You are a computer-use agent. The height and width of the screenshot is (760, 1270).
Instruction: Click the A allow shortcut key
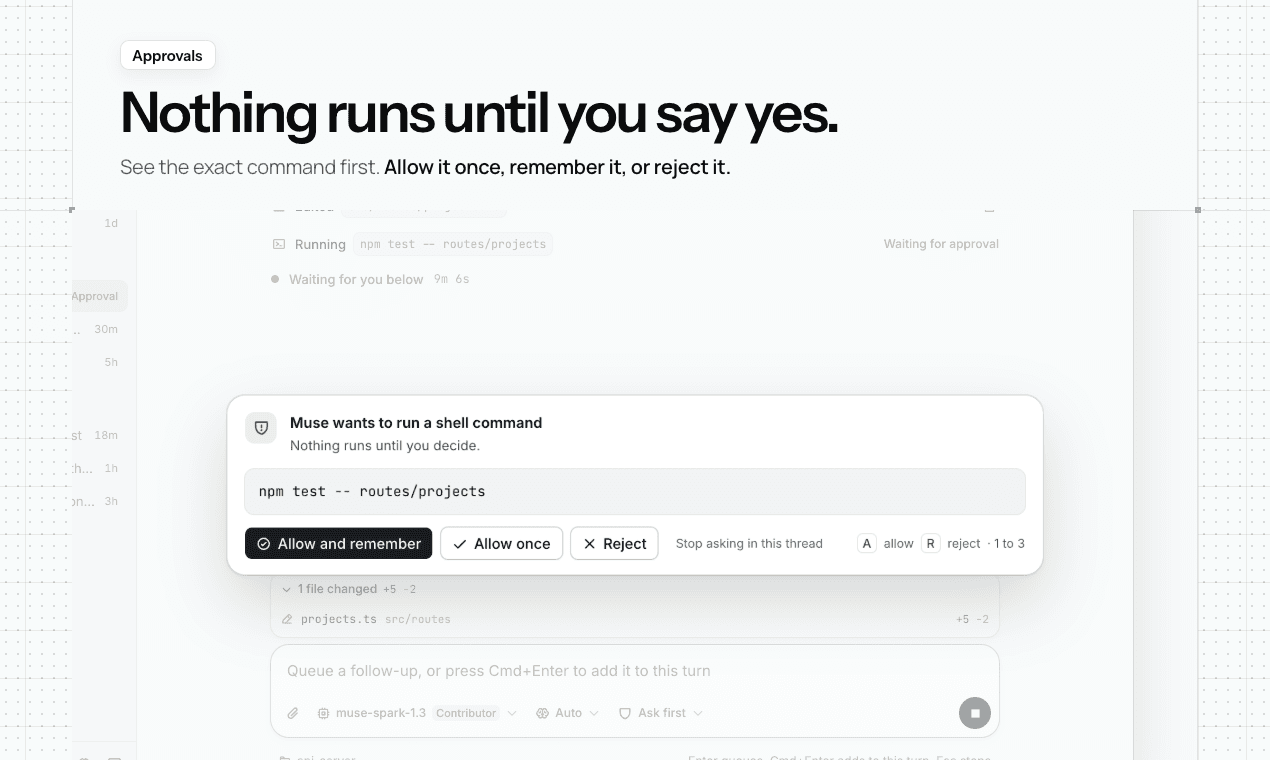pyautogui.click(x=867, y=543)
